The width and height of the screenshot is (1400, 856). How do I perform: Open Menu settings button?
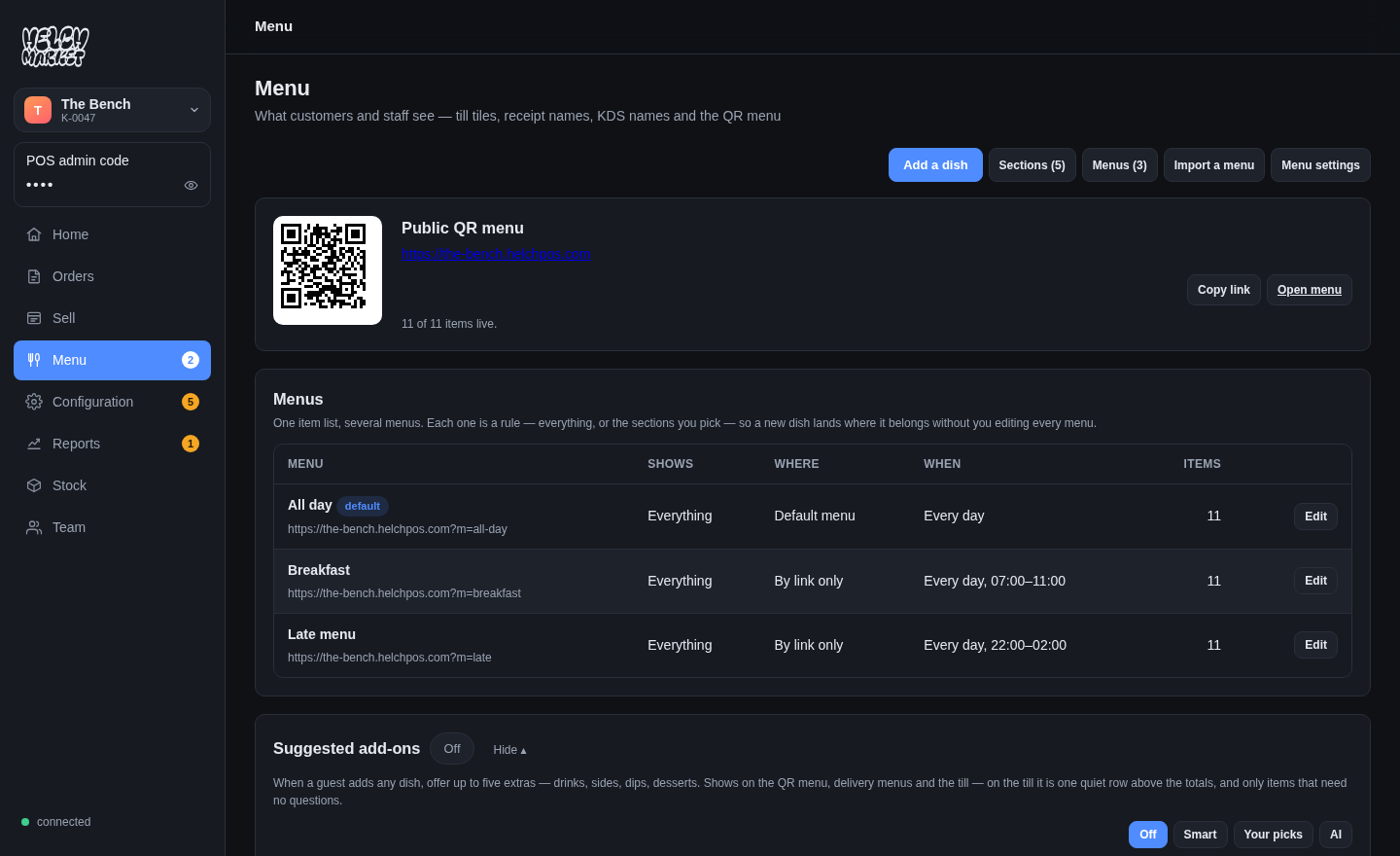tap(1320, 165)
